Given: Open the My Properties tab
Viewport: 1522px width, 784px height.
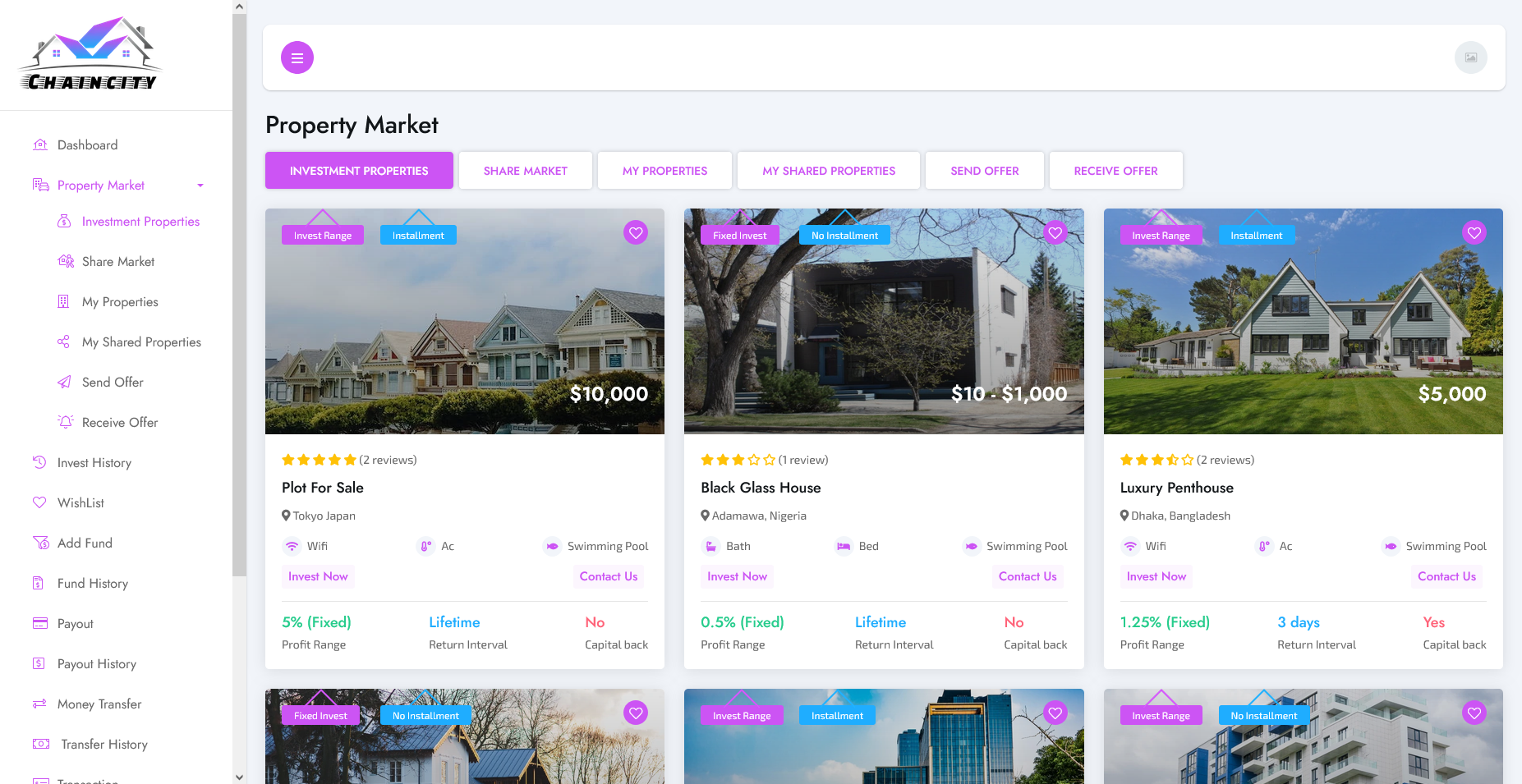Looking at the screenshot, I should 665,171.
